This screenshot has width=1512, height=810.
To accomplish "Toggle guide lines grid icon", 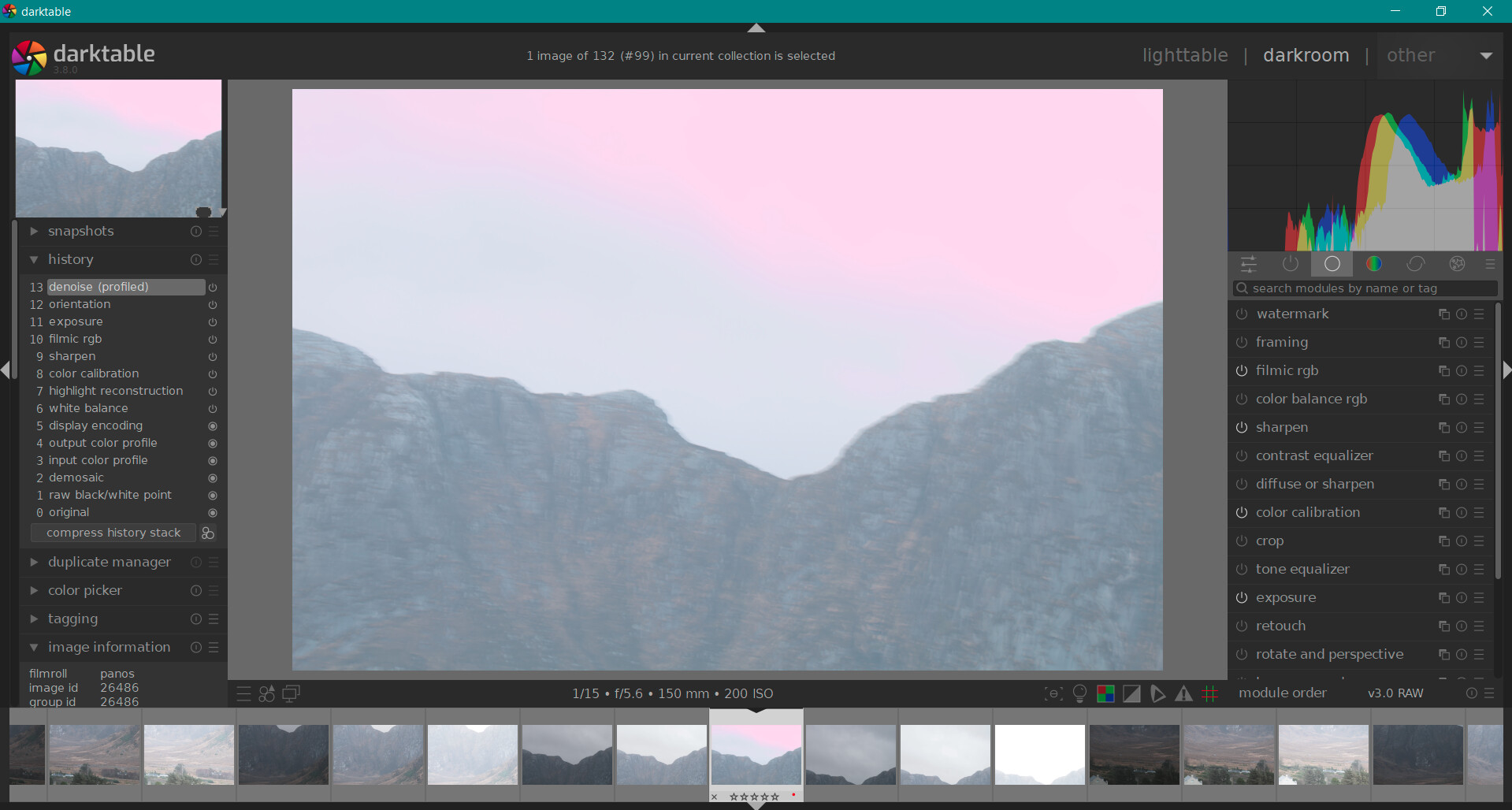I will pyautogui.click(x=1210, y=693).
